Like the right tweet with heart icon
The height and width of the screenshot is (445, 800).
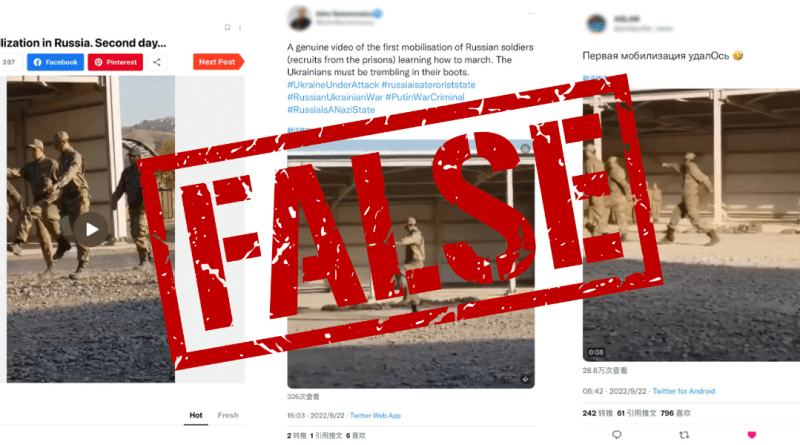click(x=752, y=435)
